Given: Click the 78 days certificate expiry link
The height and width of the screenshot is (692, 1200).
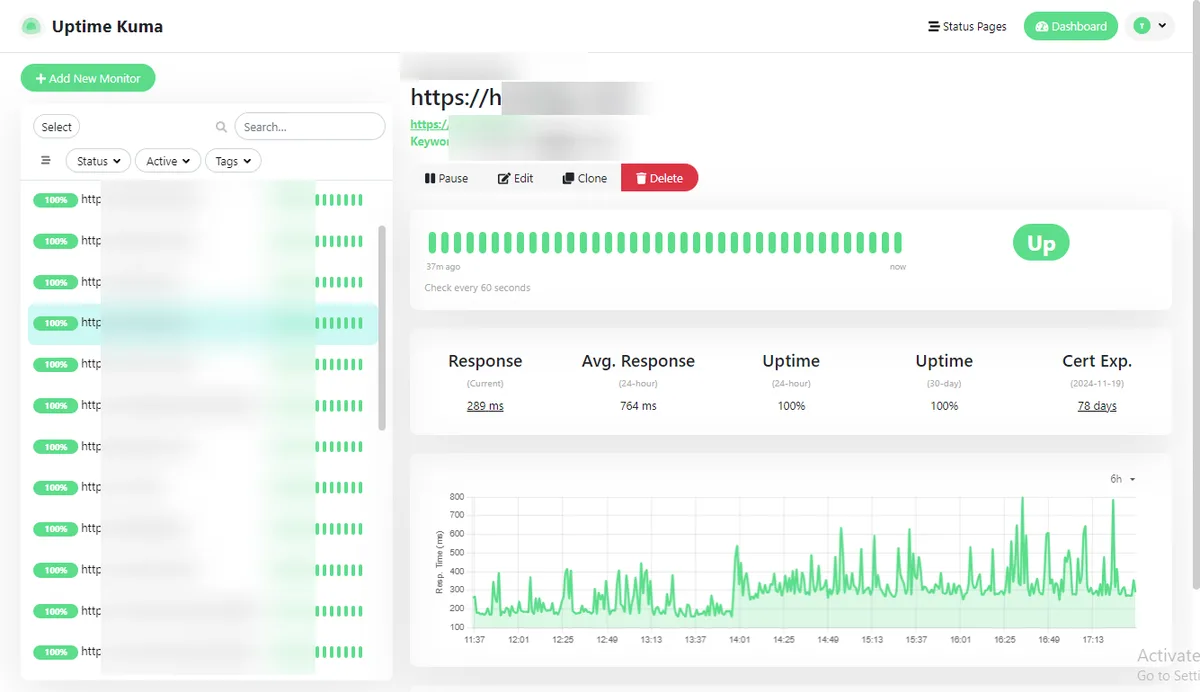Looking at the screenshot, I should (x=1097, y=406).
